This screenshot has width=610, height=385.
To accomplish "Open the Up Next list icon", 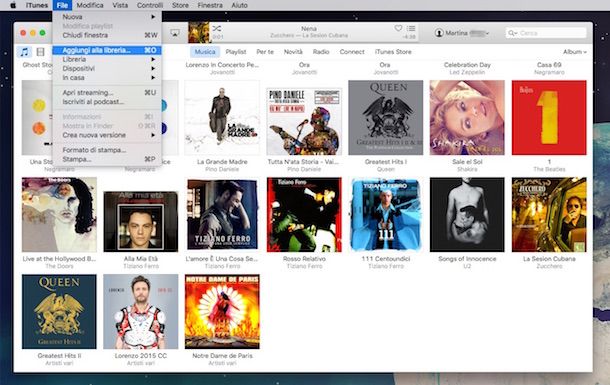I will point(411,28).
